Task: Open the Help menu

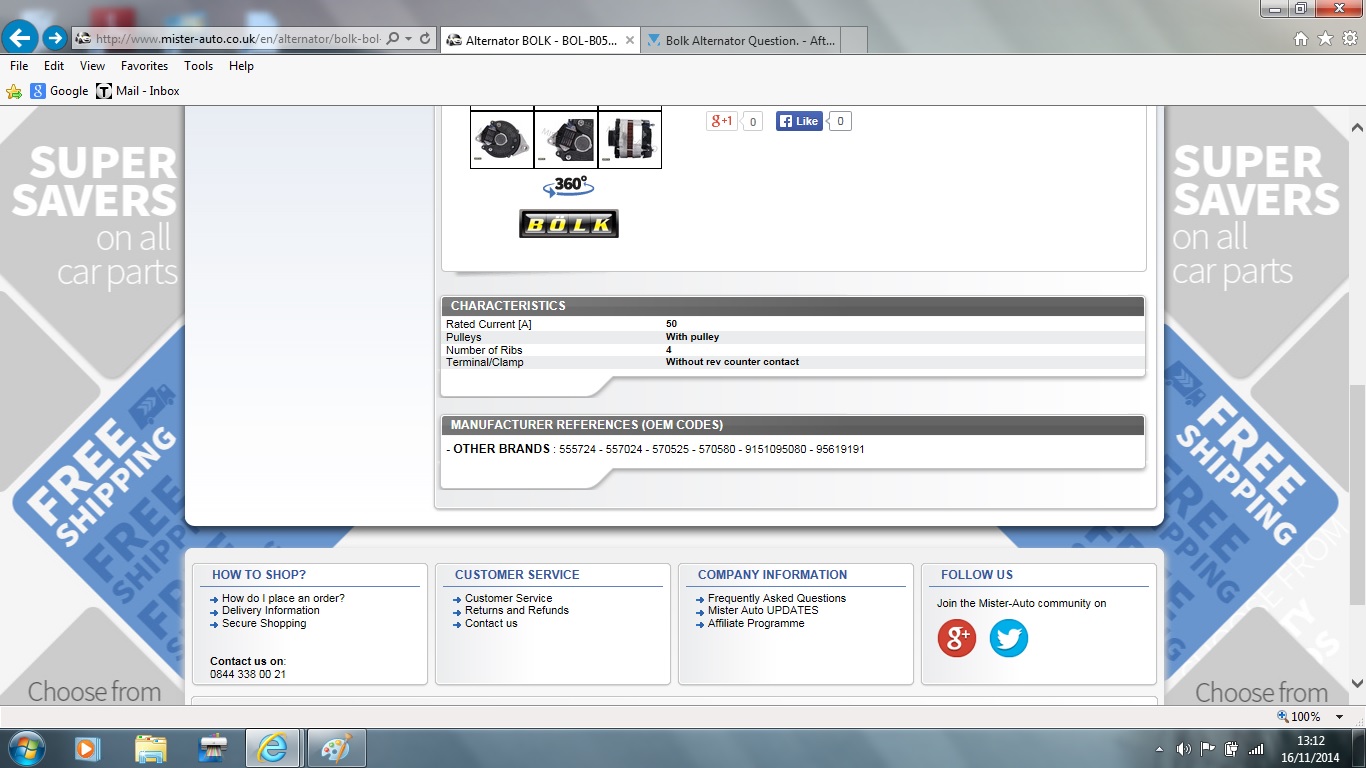Action: (241, 66)
